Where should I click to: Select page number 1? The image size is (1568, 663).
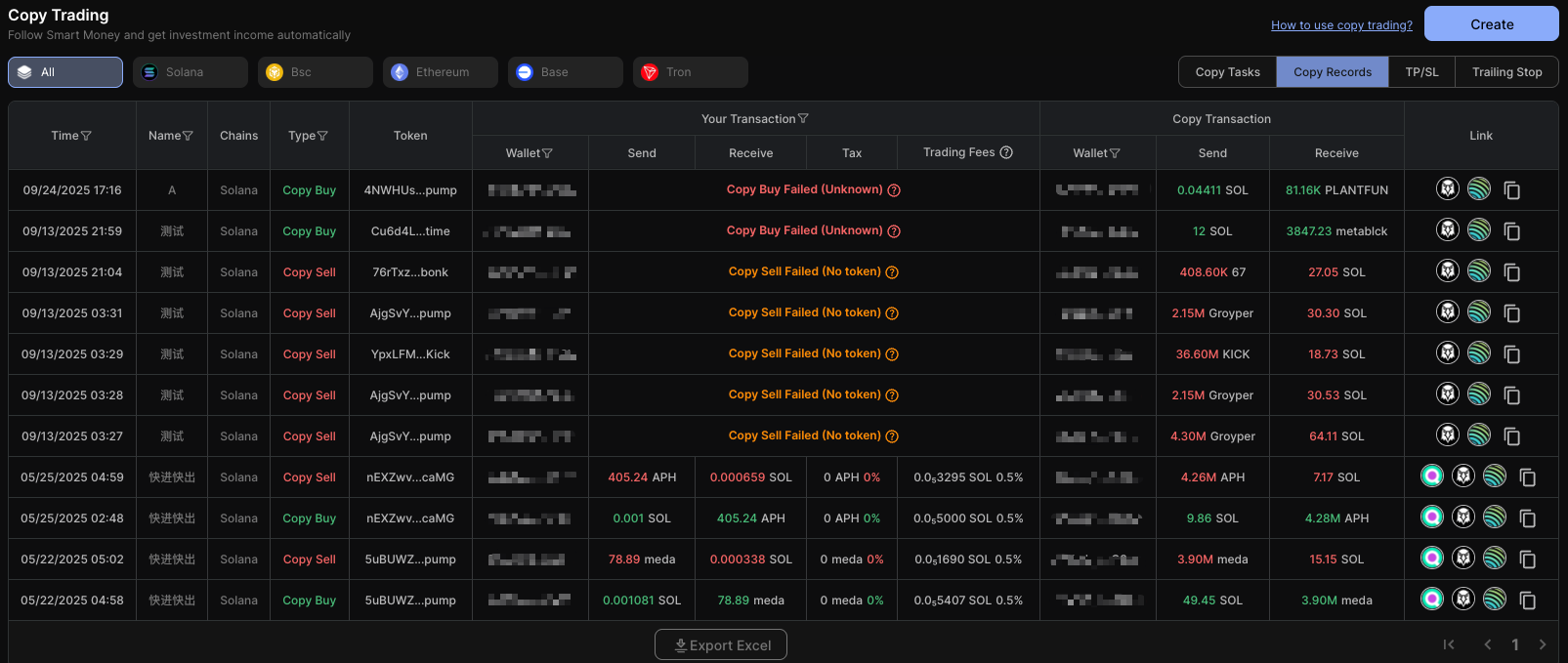pos(1515,644)
